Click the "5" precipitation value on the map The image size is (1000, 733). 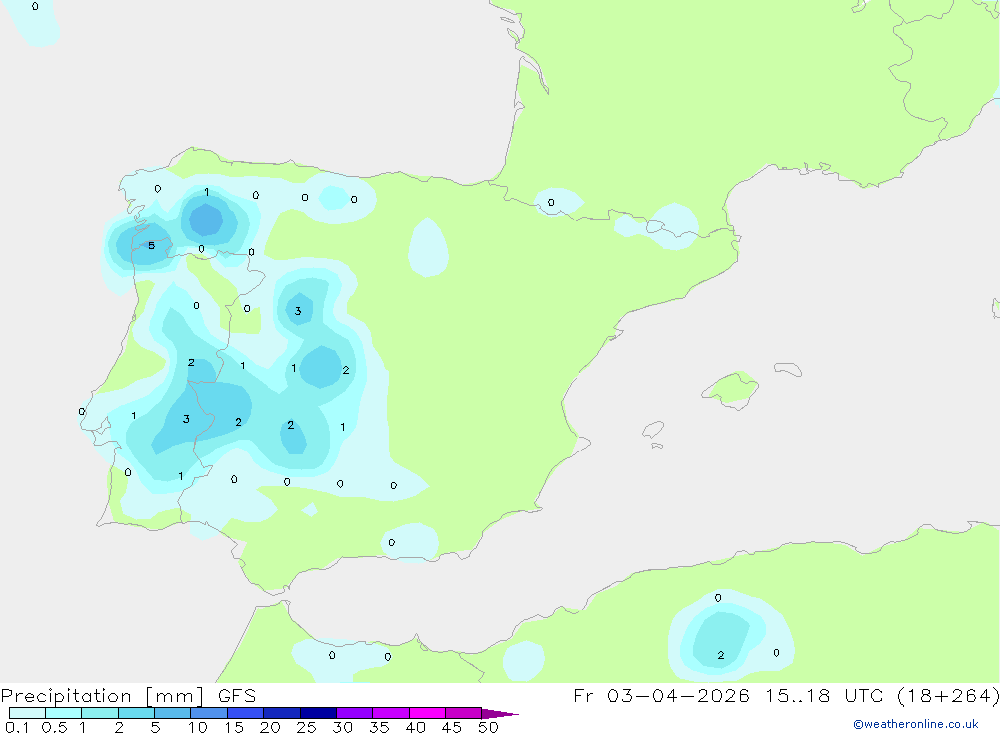151,246
